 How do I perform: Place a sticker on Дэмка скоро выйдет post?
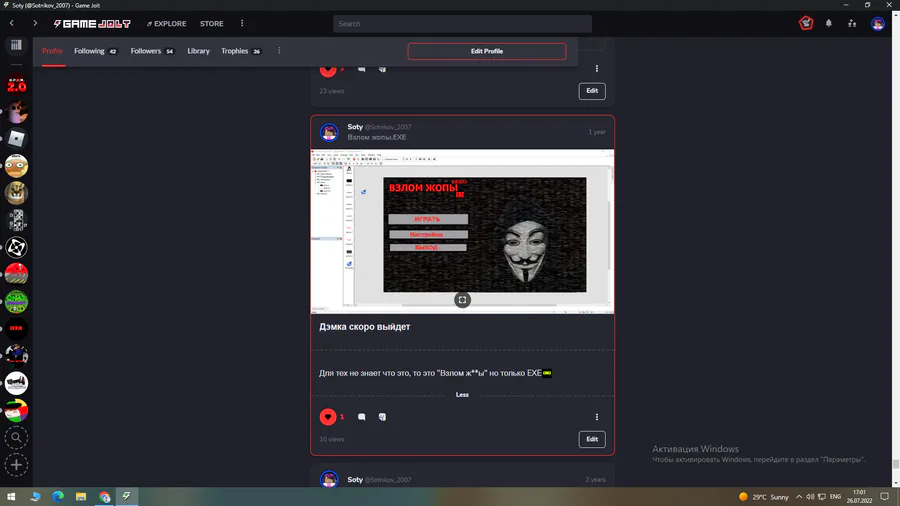382,417
